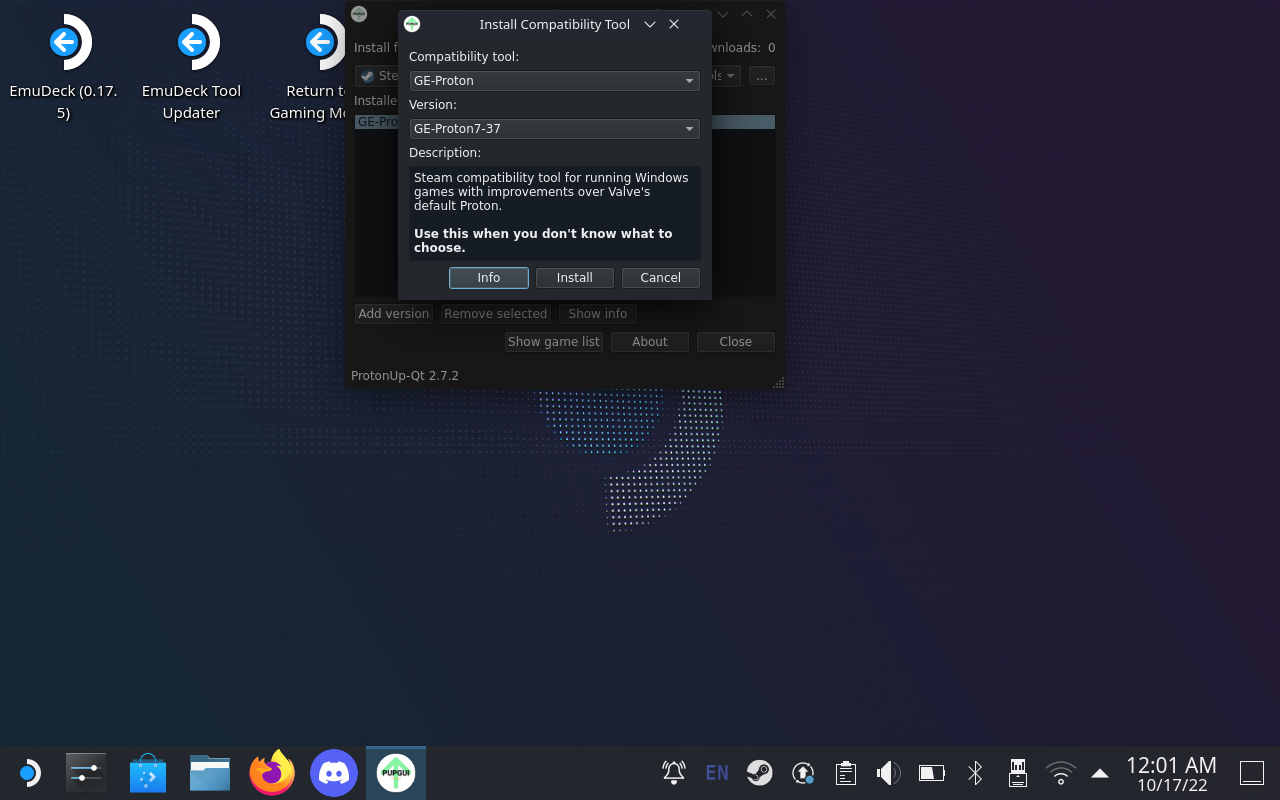Cancel the Install Compatibility Tool dialog
Screen dimensions: 1280x800
click(x=661, y=277)
